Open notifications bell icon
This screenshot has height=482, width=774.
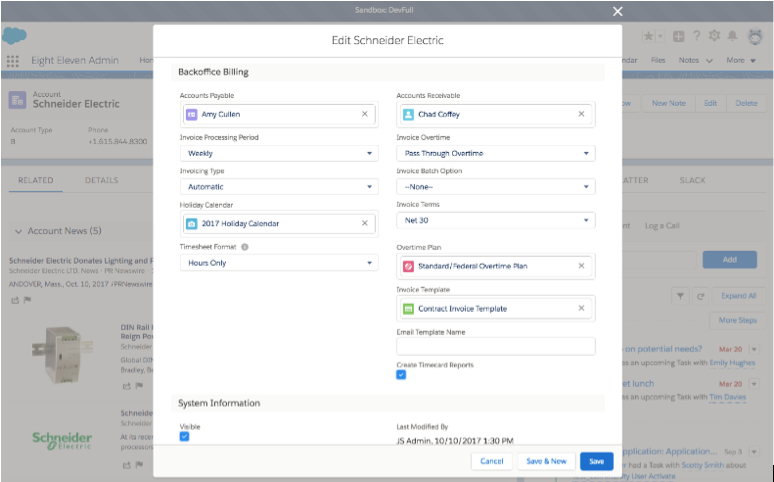click(733, 36)
